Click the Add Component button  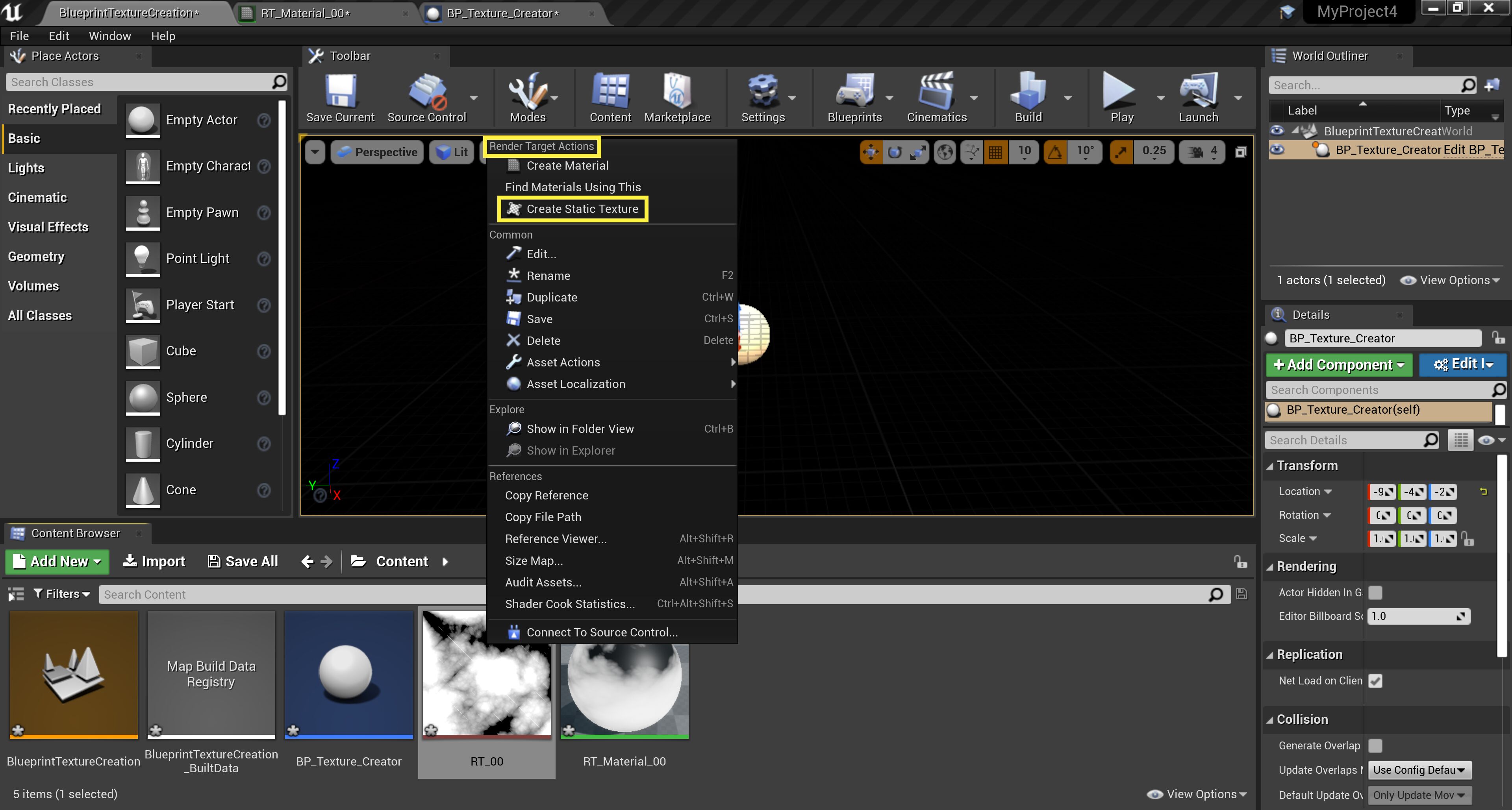point(1338,364)
